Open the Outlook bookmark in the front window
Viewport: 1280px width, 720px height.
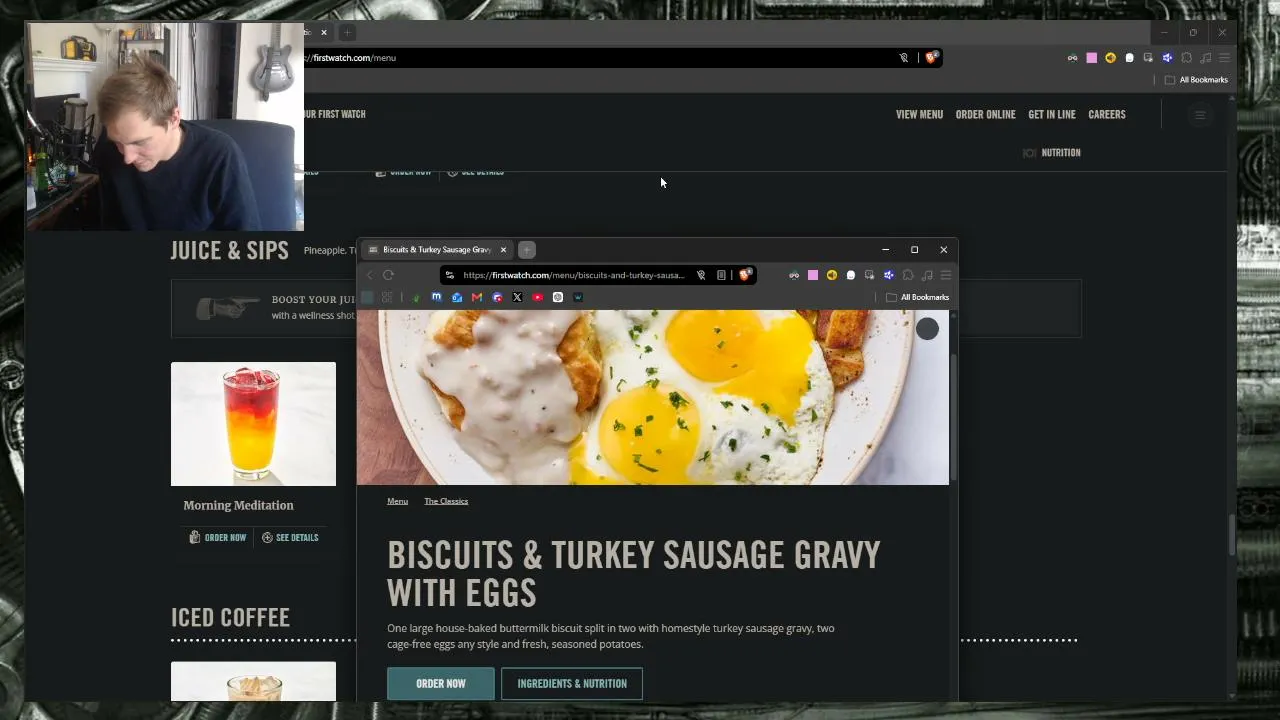pyautogui.click(x=457, y=297)
